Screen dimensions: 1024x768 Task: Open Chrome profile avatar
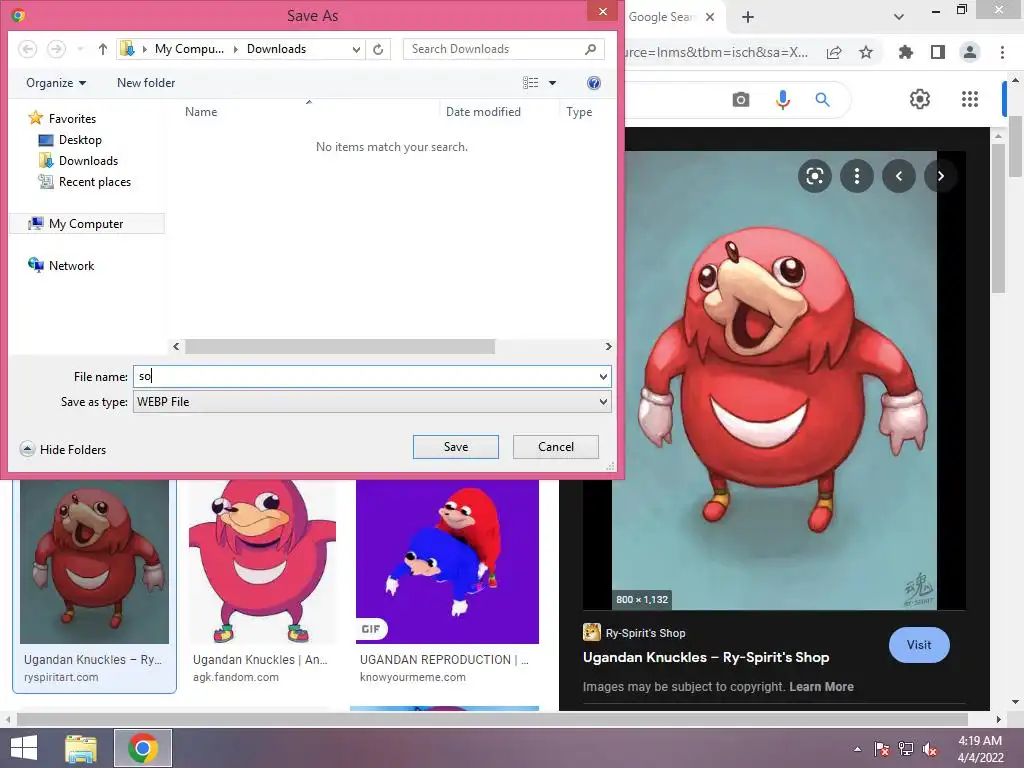[970, 52]
